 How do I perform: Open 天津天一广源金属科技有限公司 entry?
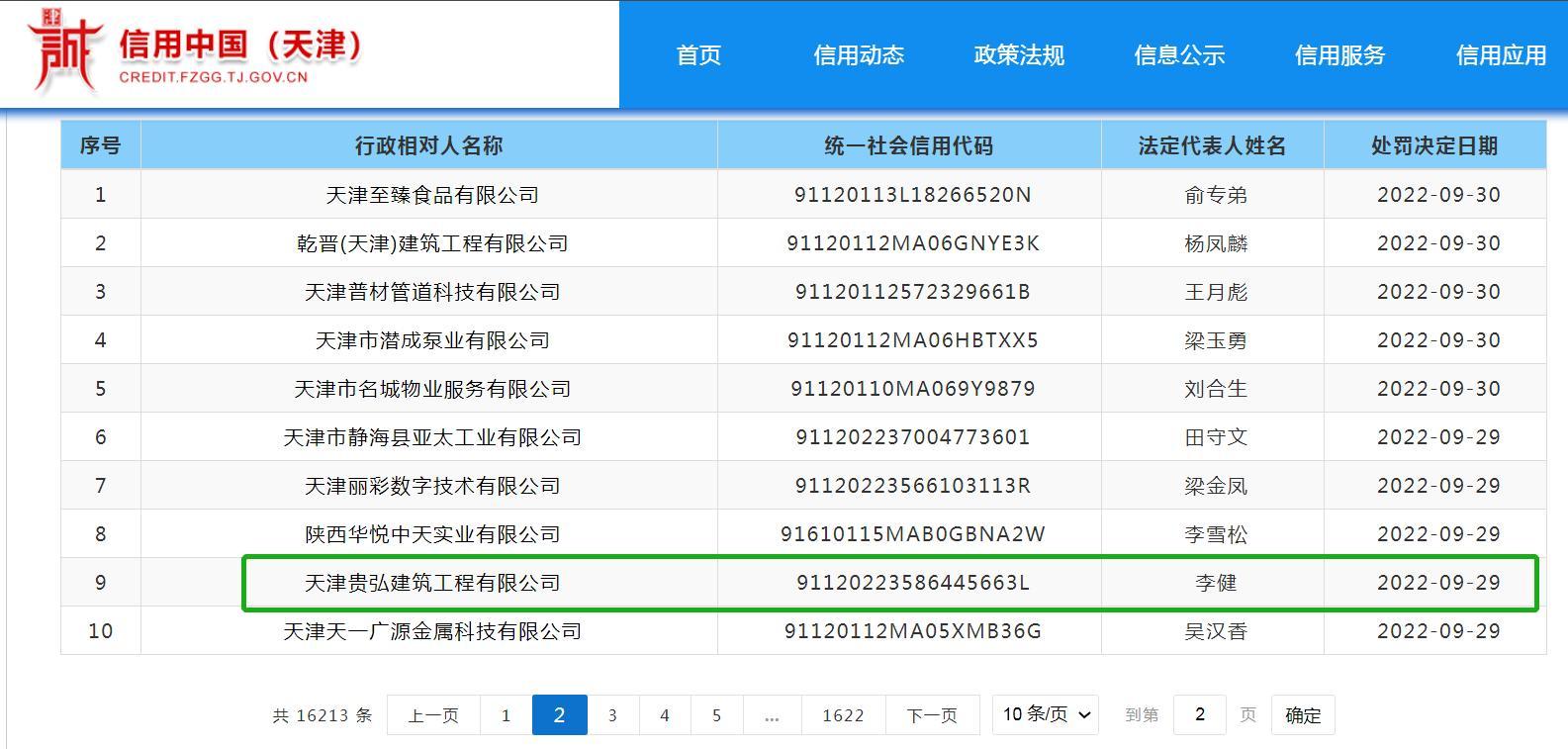[432, 631]
